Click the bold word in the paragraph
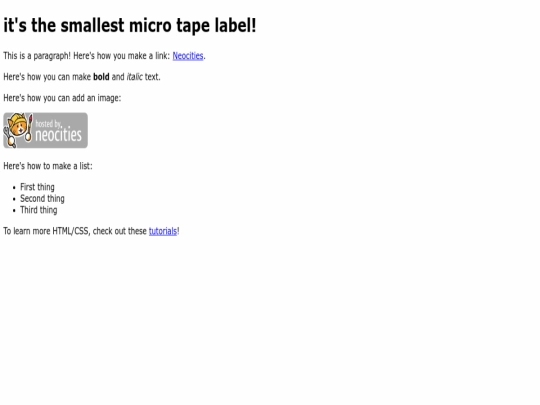 coord(101,77)
